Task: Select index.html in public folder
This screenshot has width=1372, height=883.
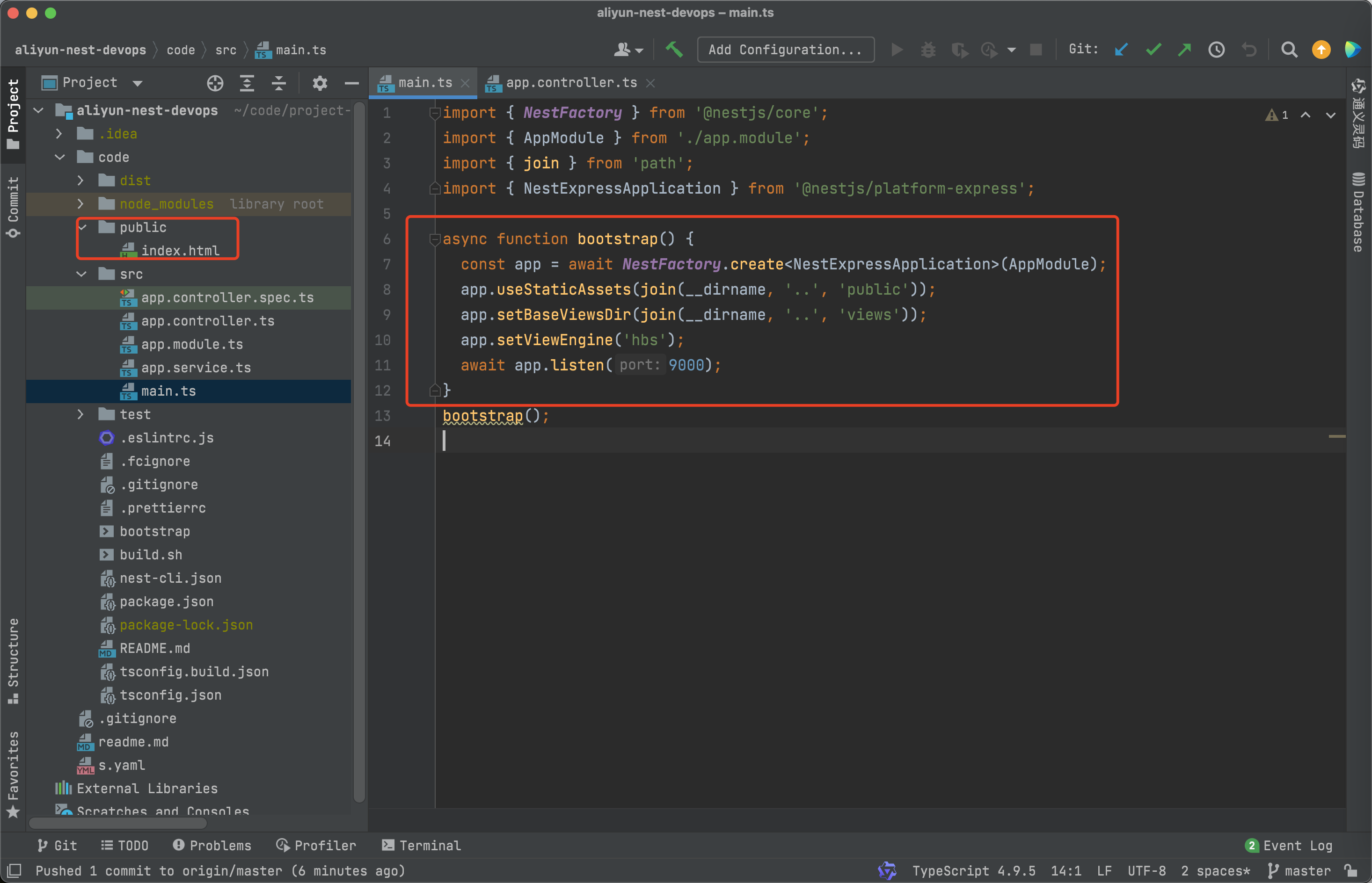Action: [x=180, y=251]
